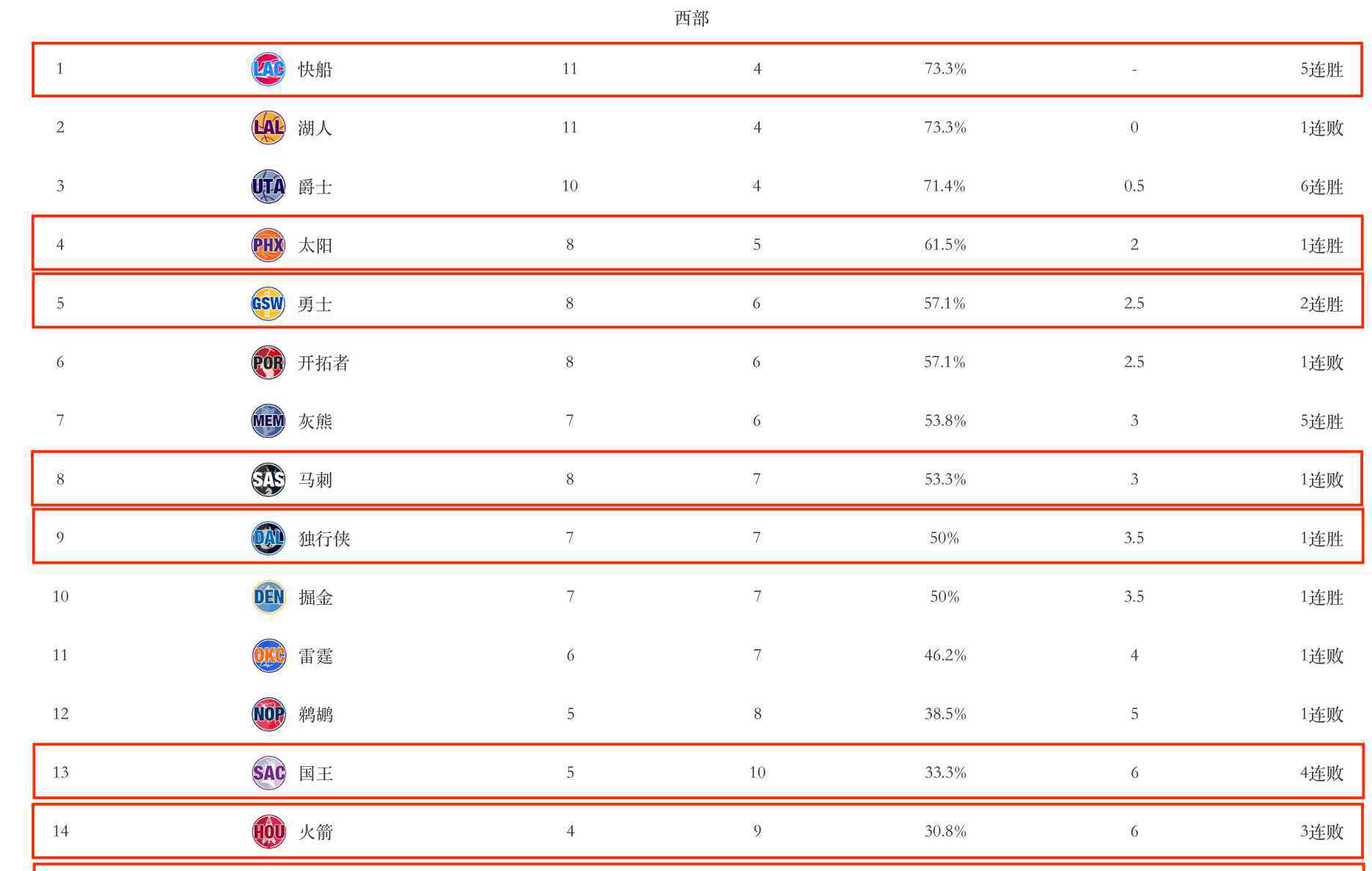Click the DAL Mavericks team logo
Image resolution: width=1372 pixels, height=871 pixels.
click(268, 538)
